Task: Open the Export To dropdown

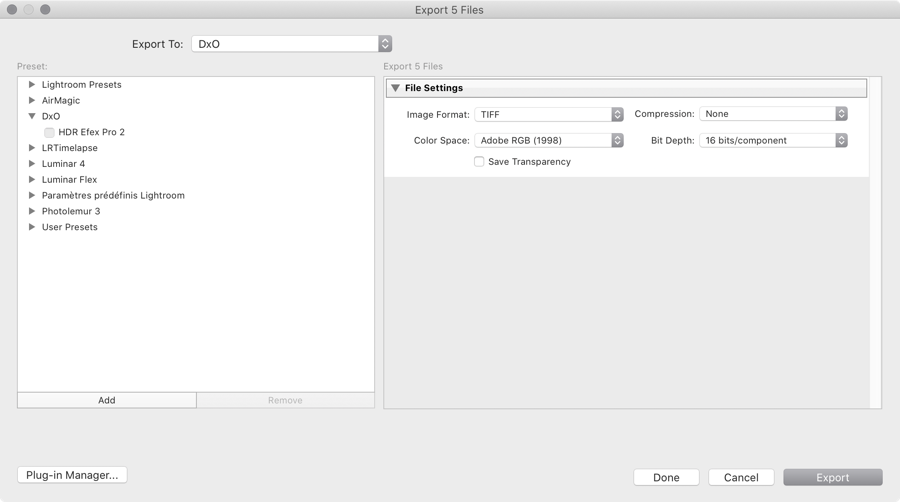Action: pos(292,44)
